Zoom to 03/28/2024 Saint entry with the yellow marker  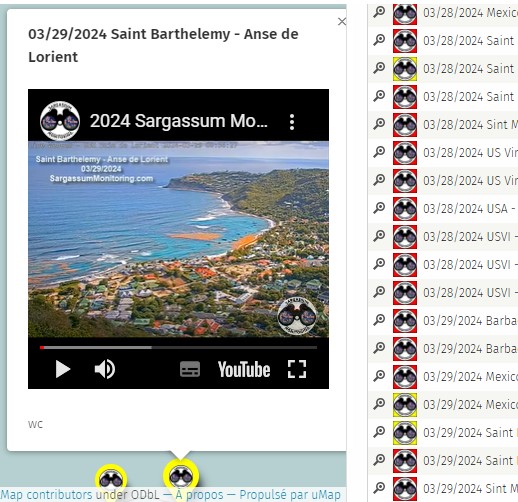379,68
